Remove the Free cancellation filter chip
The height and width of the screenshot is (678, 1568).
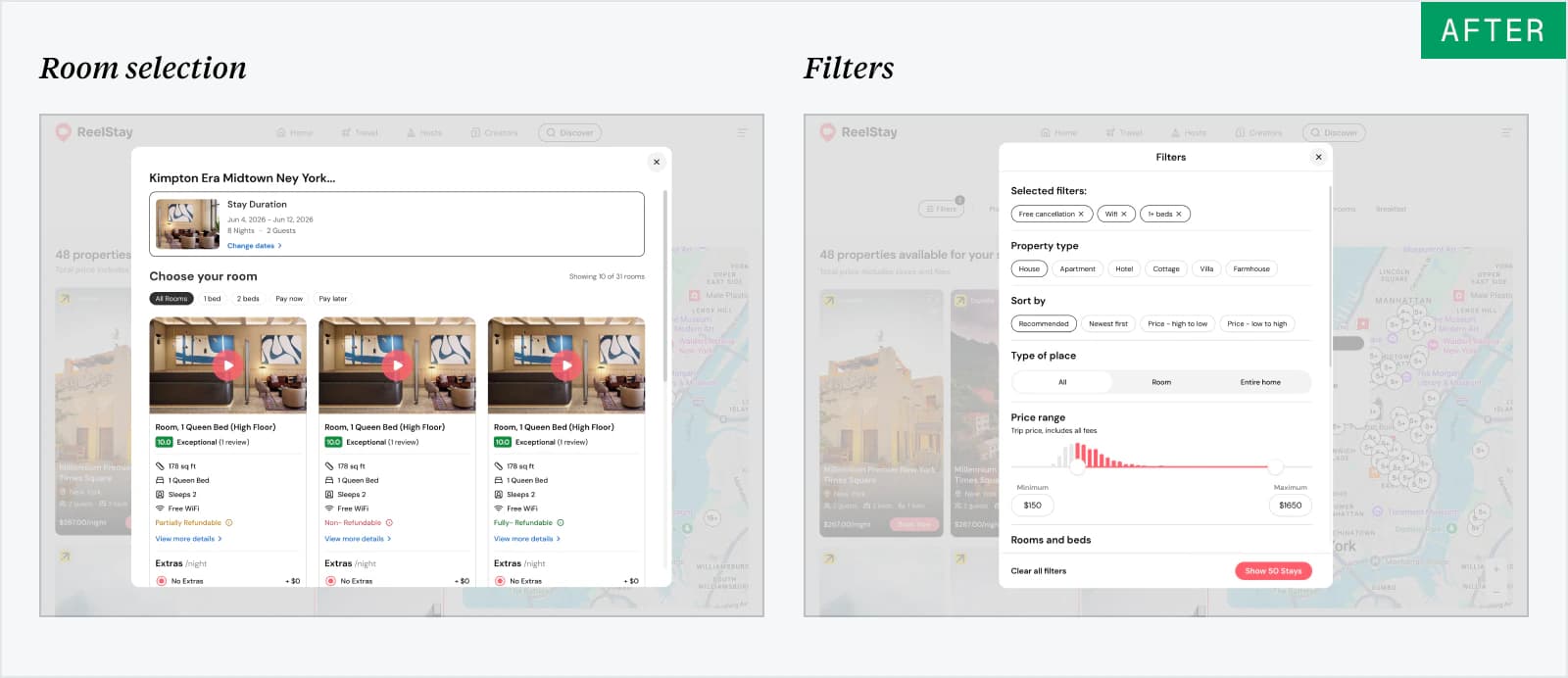pyautogui.click(x=1081, y=214)
